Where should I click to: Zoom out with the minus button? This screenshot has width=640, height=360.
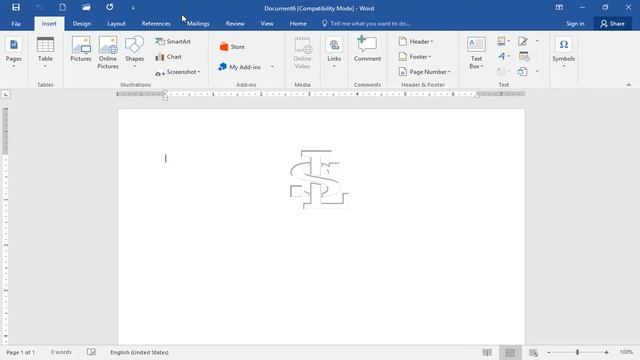coord(549,352)
